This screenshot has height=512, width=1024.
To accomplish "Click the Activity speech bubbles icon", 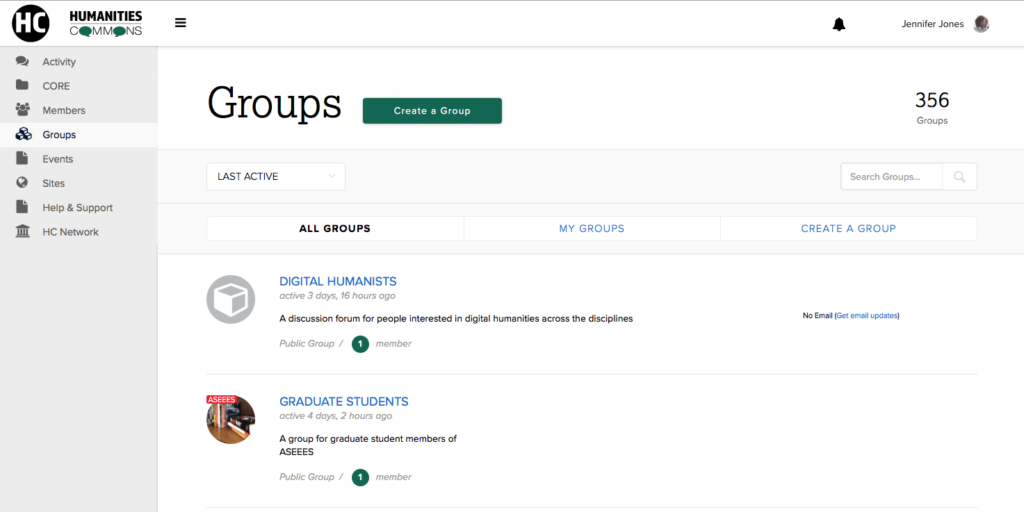I will click(x=23, y=62).
